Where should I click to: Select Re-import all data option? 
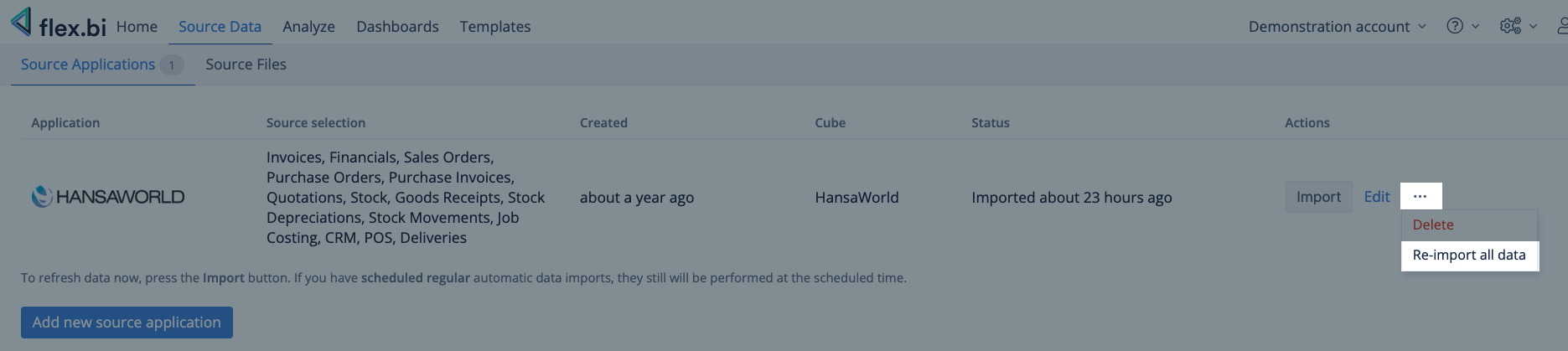tap(1469, 255)
